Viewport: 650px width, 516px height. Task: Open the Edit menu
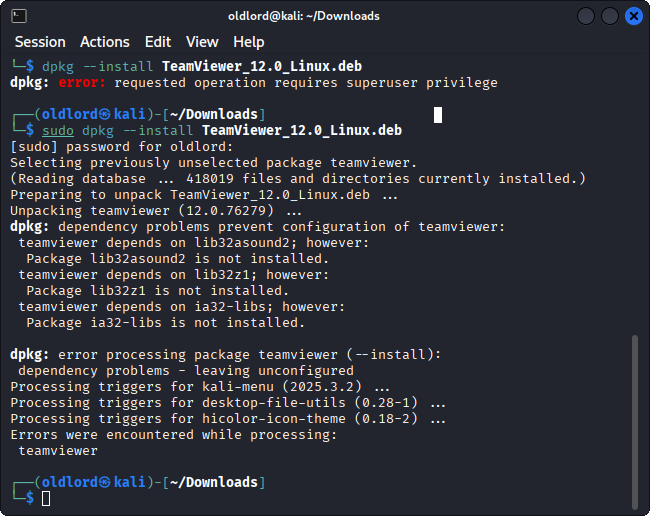[x=158, y=42]
